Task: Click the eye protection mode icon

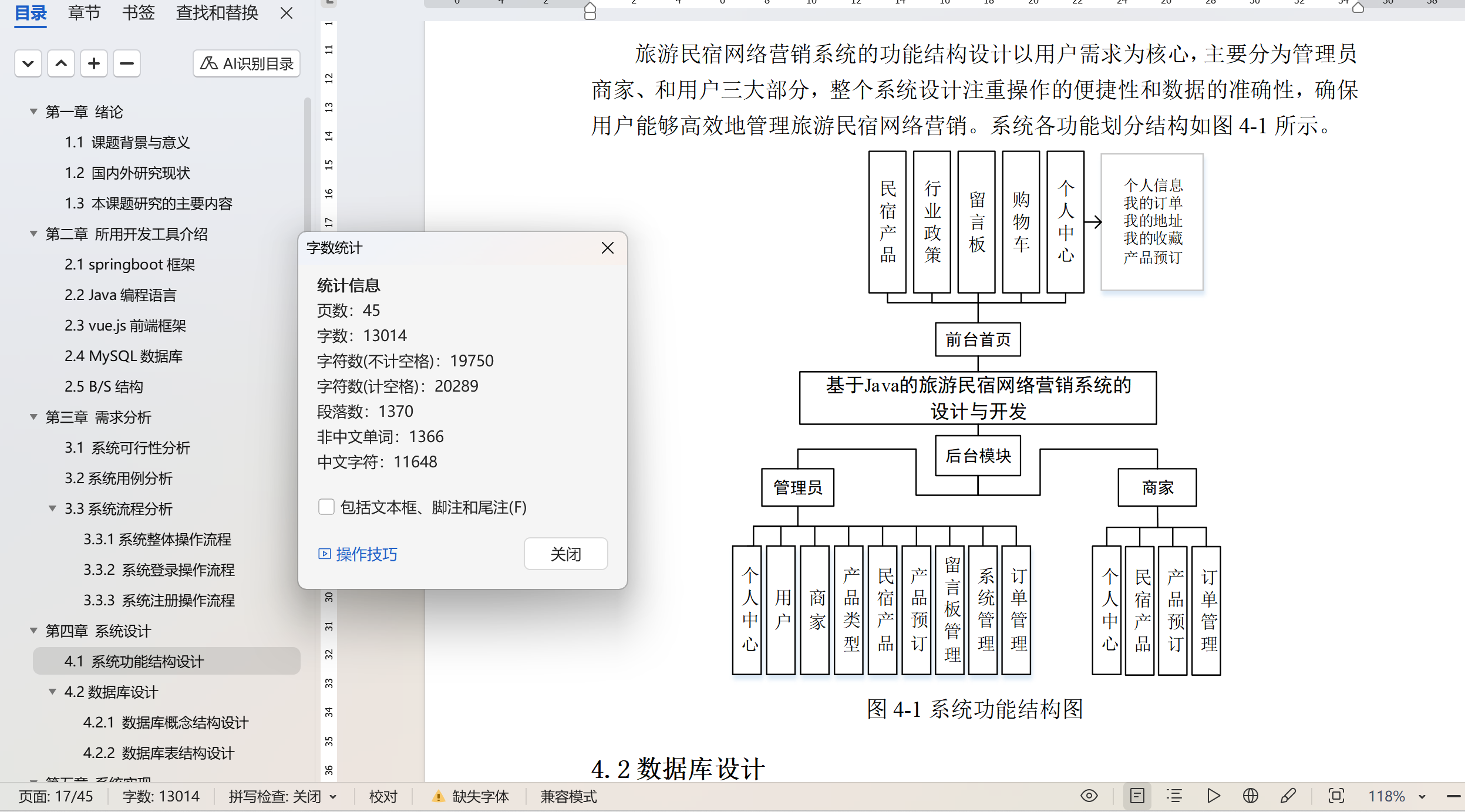Action: (x=1089, y=796)
